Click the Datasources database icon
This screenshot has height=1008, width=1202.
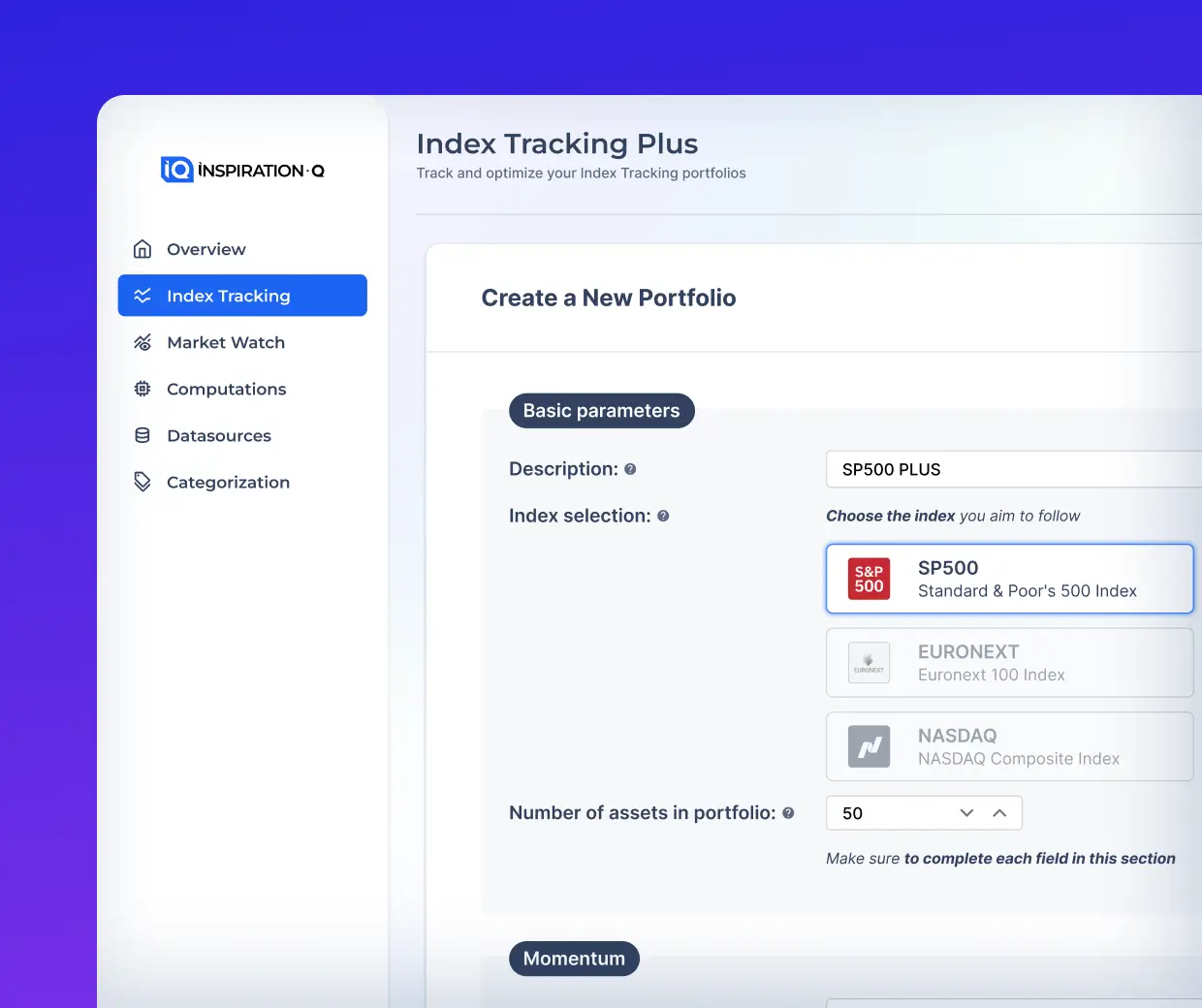coord(142,435)
